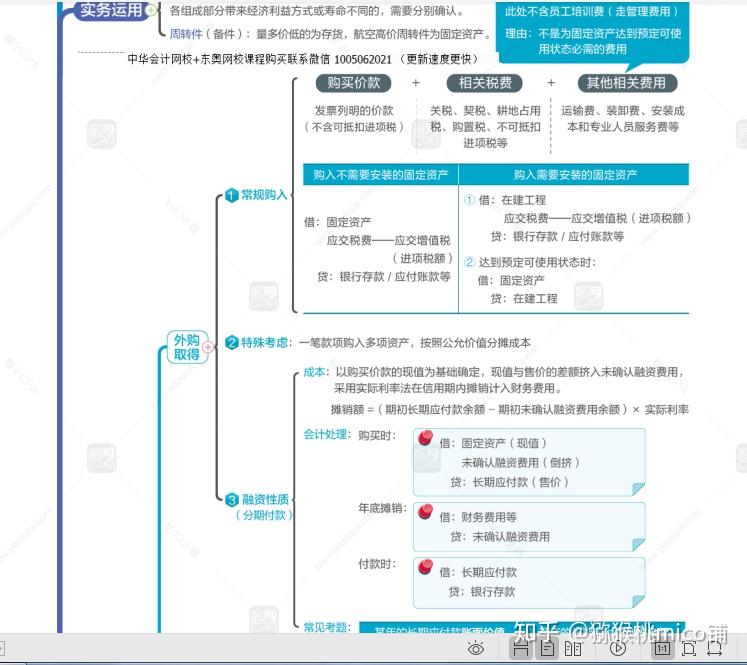This screenshot has width=747, height=665.
Task: Click text 借：财务费用等
Action: tap(478, 517)
